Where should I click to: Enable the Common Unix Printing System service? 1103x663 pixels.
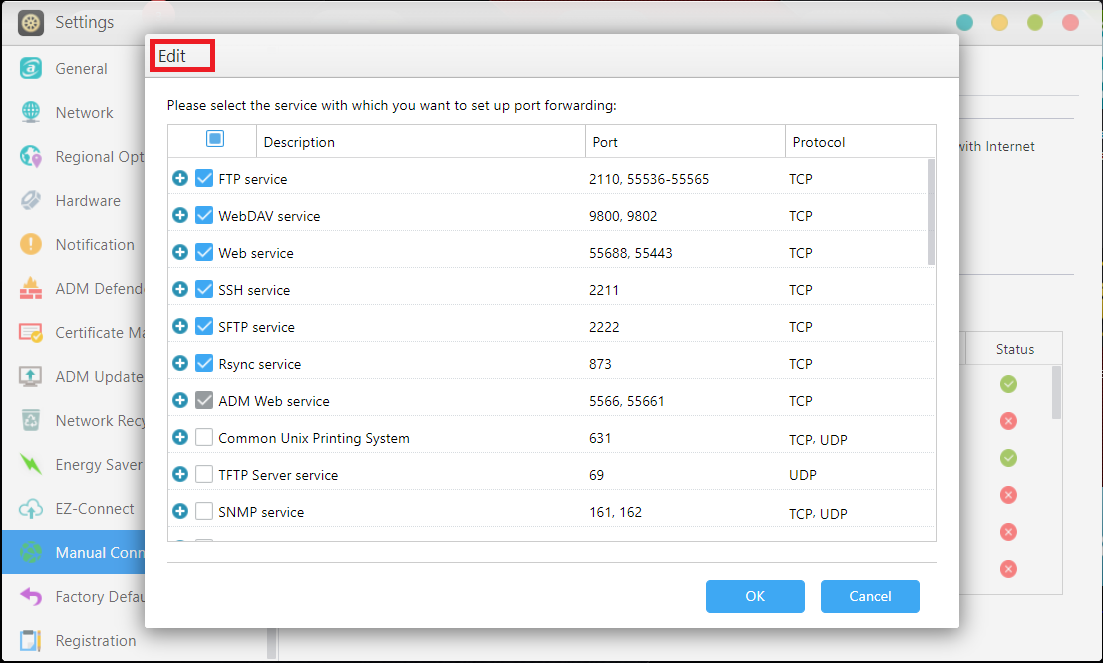205,437
